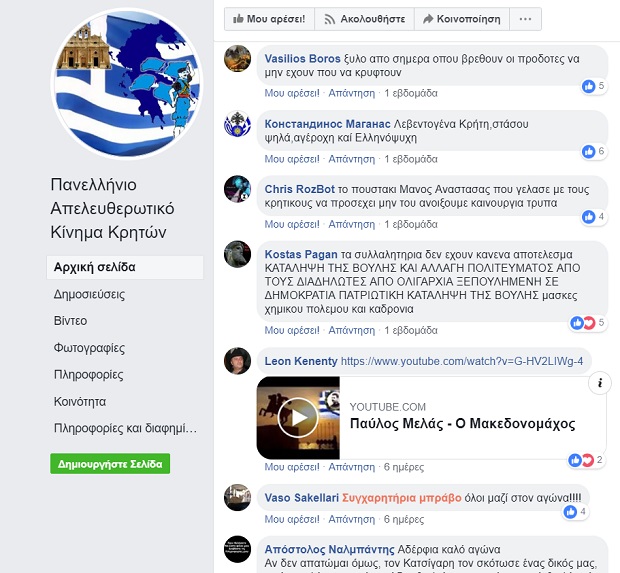The width and height of the screenshot is (620, 573).
Task: Click the like reaction icon on Vasilios Boros comment
Action: [588, 86]
